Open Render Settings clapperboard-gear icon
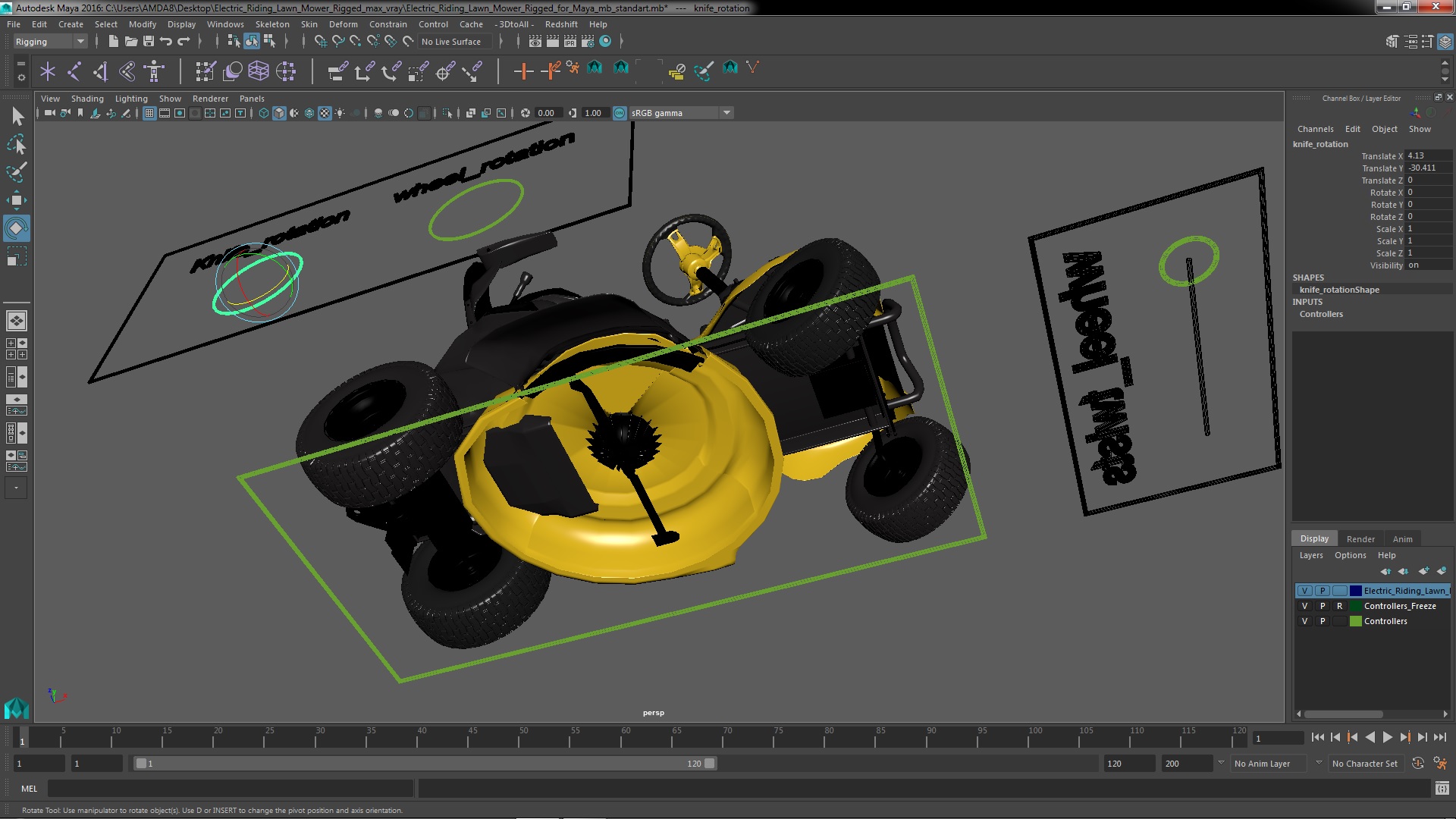This screenshot has height=819, width=1456. [x=588, y=41]
